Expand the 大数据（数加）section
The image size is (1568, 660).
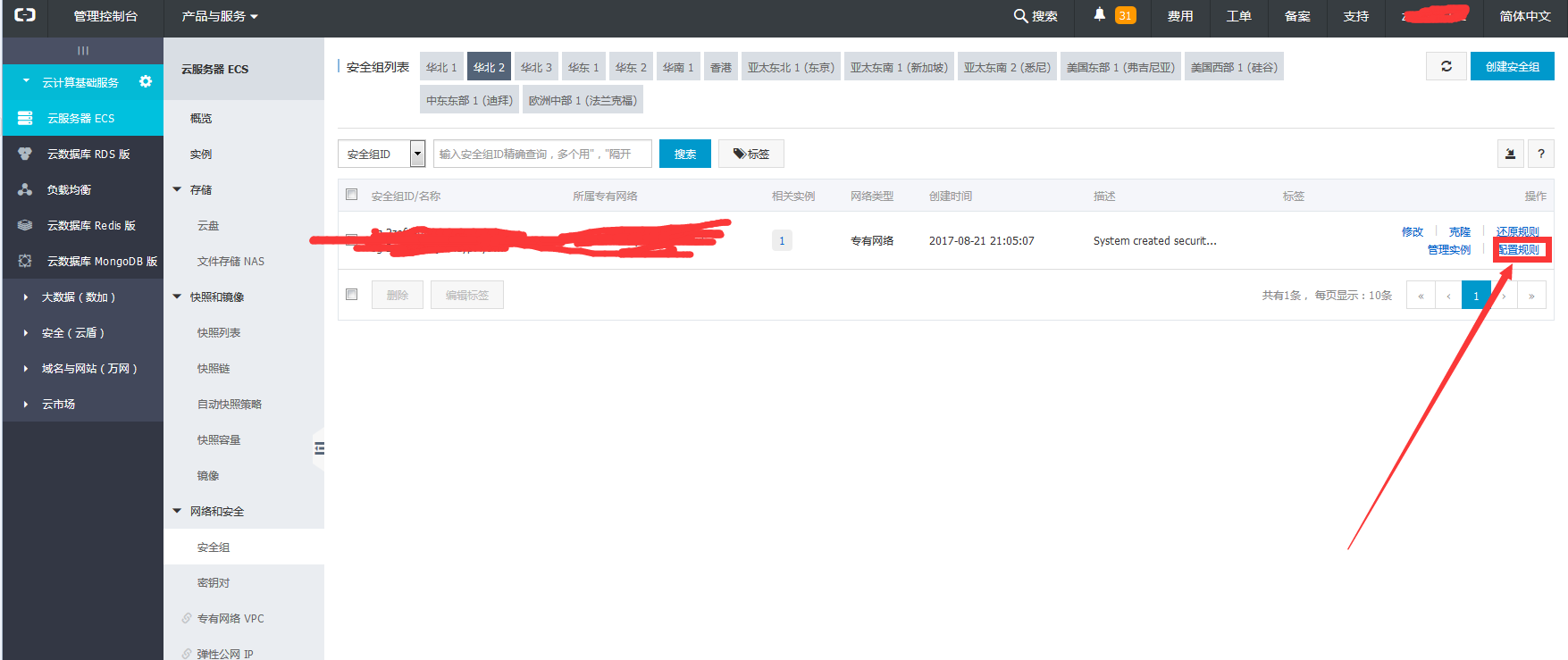pyautogui.click(x=26, y=297)
